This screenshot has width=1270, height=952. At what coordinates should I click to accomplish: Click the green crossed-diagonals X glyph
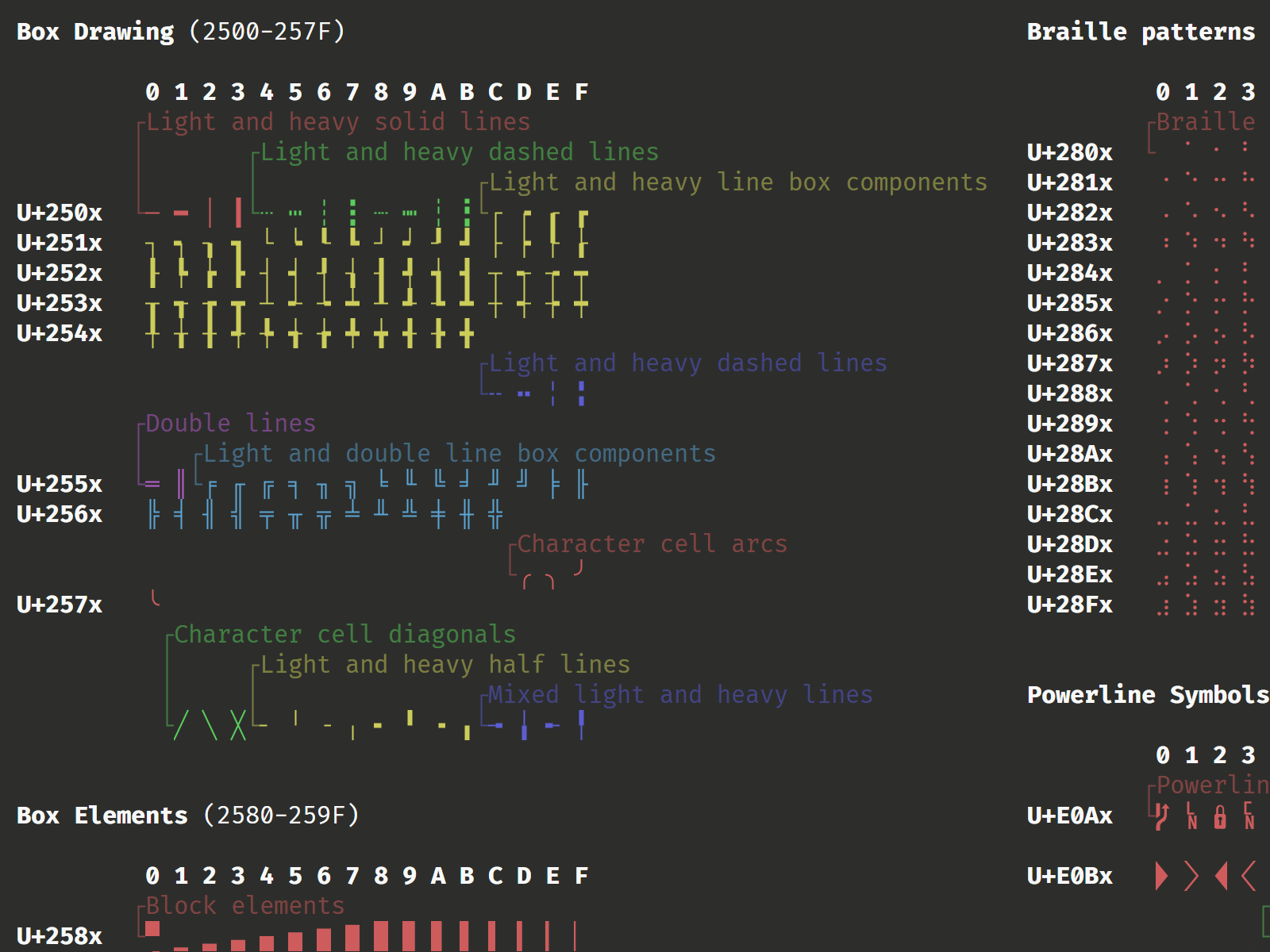tap(238, 725)
